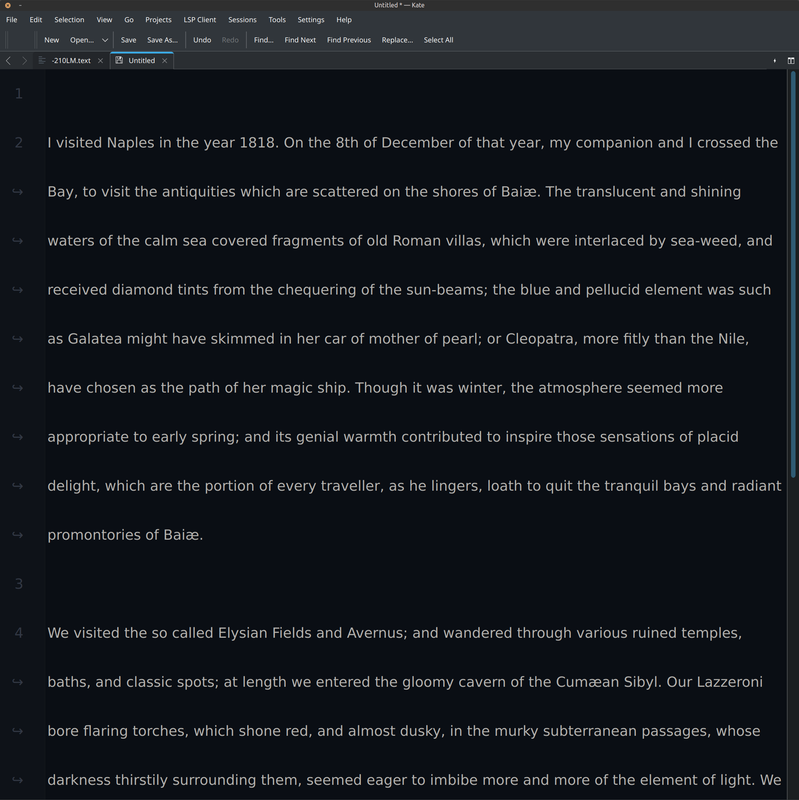Click the save icon on the Untitled tab
The width and height of the screenshot is (799, 800).
pos(119,60)
